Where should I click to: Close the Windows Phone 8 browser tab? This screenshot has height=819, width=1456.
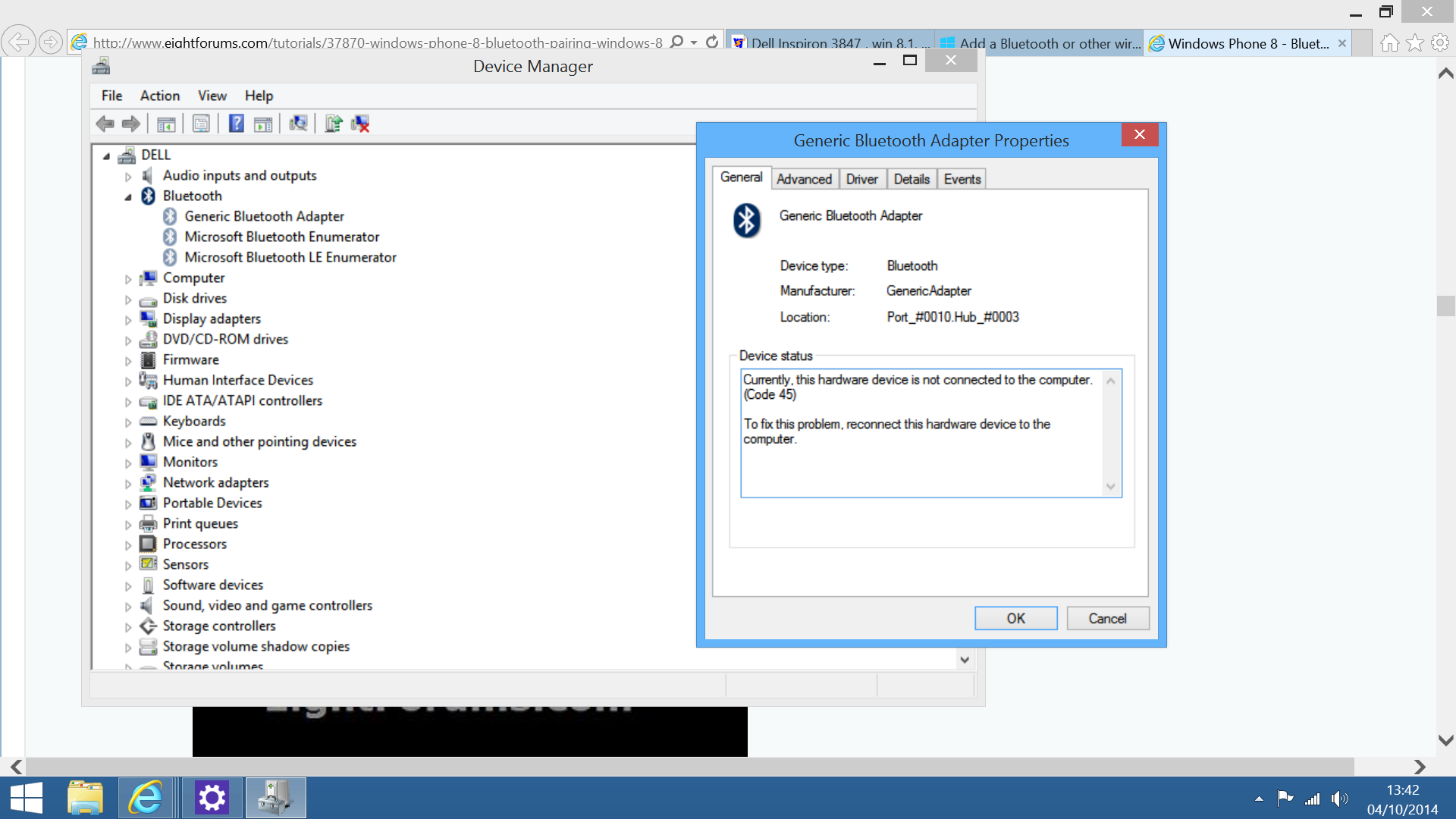(x=1342, y=43)
